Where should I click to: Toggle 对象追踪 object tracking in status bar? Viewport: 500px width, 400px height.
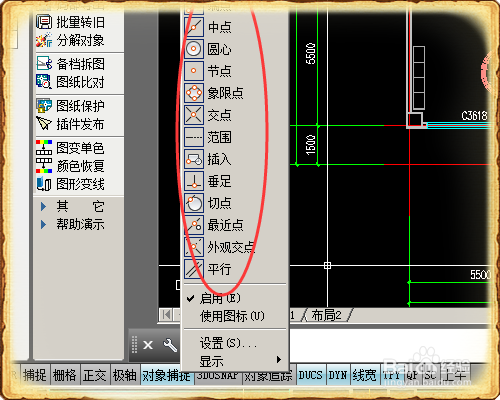coord(269,377)
